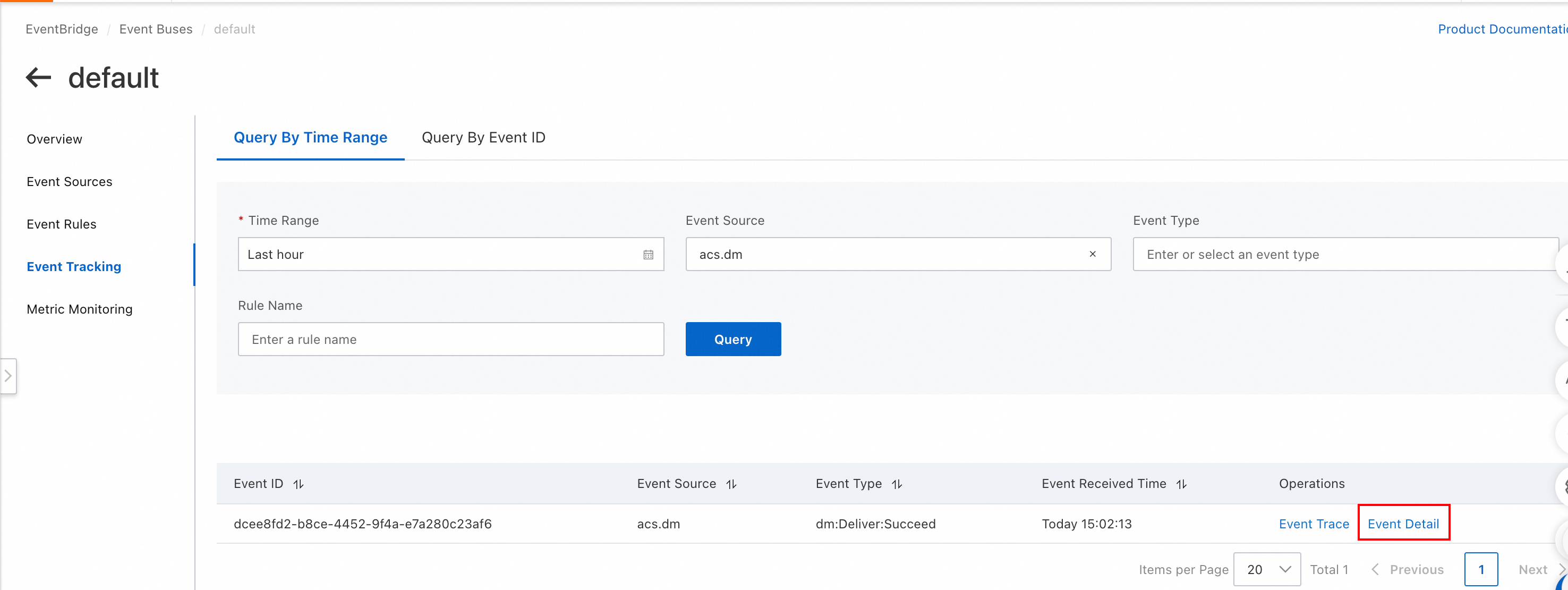Sort table by Event Source column
1568x590 pixels.
[x=731, y=484]
